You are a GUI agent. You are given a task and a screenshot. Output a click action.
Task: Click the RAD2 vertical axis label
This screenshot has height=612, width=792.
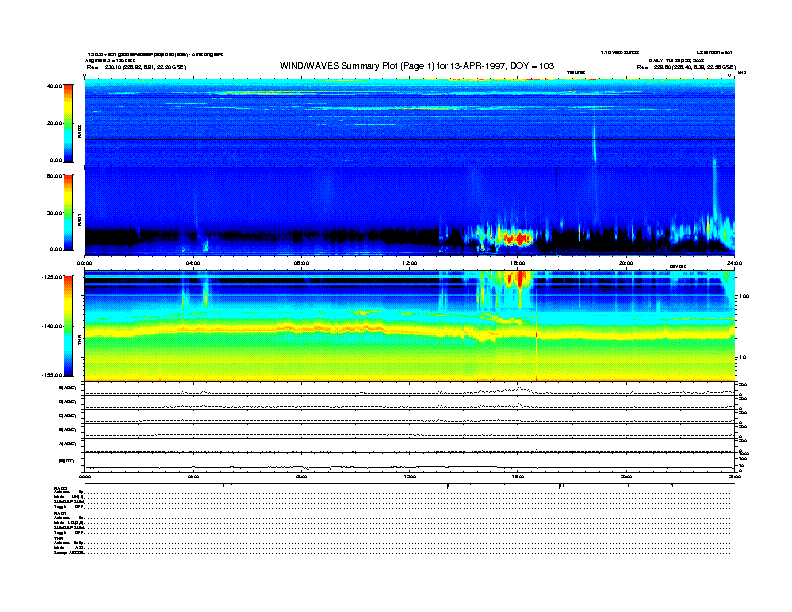click(79, 131)
